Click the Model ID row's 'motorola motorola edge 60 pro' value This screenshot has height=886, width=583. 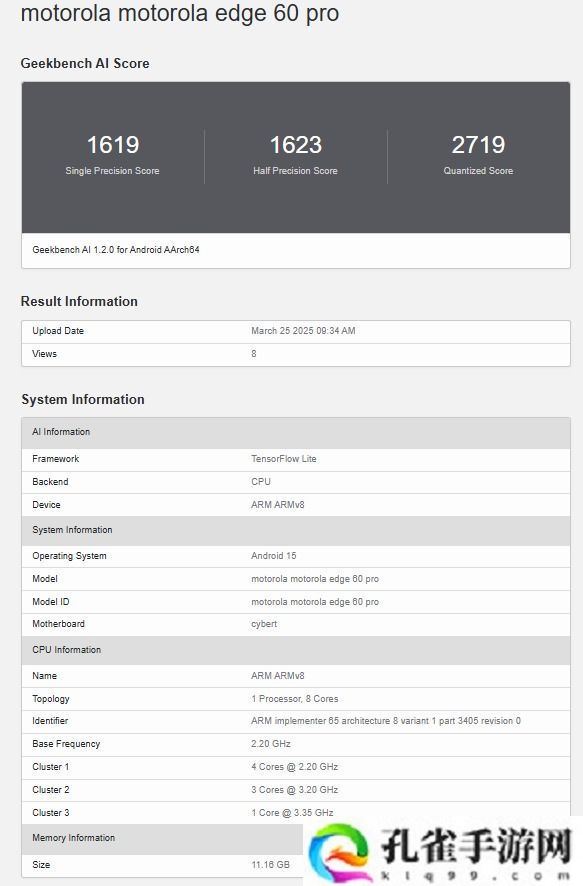315,602
